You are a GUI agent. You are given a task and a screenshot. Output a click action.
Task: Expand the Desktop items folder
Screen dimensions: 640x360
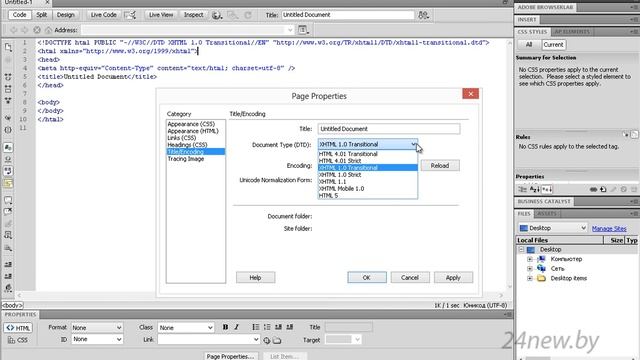tap(529, 278)
